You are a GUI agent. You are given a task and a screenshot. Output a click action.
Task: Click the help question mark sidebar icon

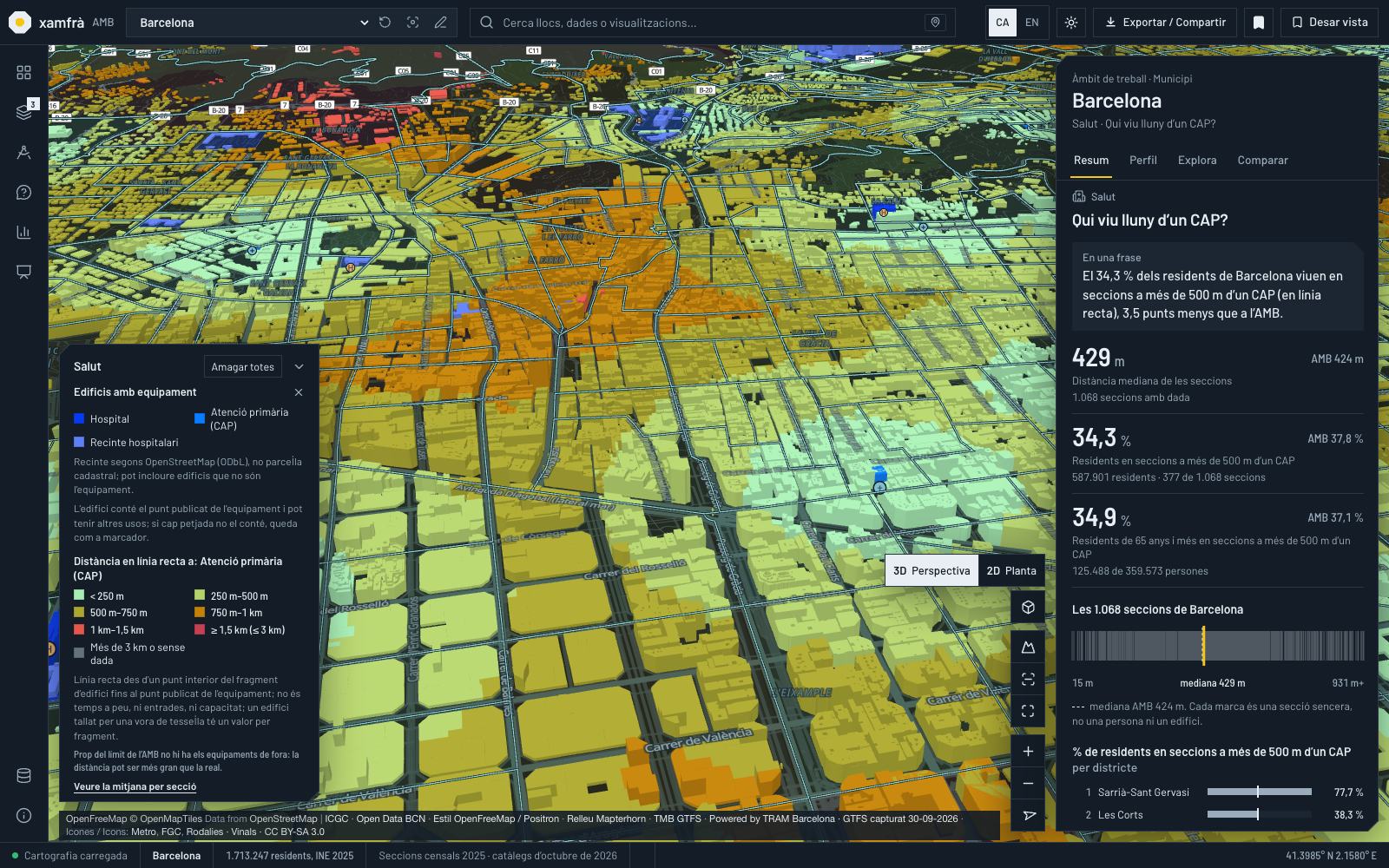point(23,192)
